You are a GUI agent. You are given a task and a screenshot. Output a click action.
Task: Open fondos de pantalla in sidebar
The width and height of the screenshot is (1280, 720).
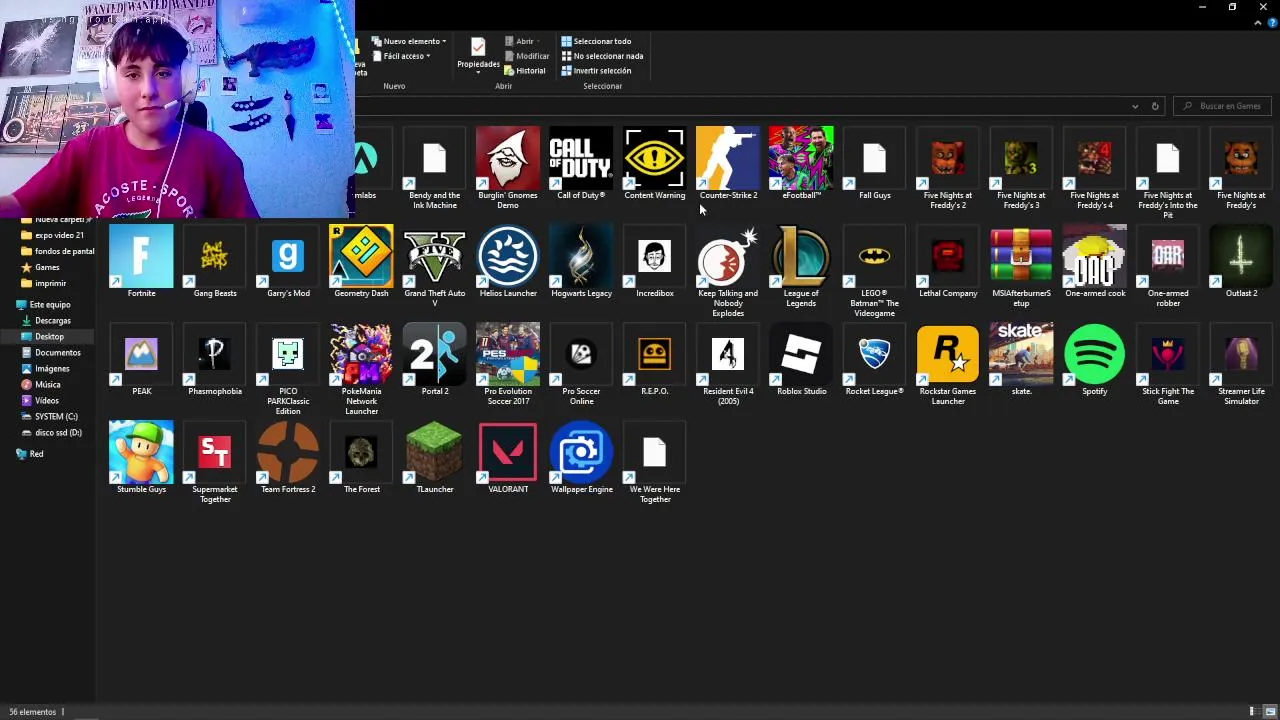click(57, 251)
